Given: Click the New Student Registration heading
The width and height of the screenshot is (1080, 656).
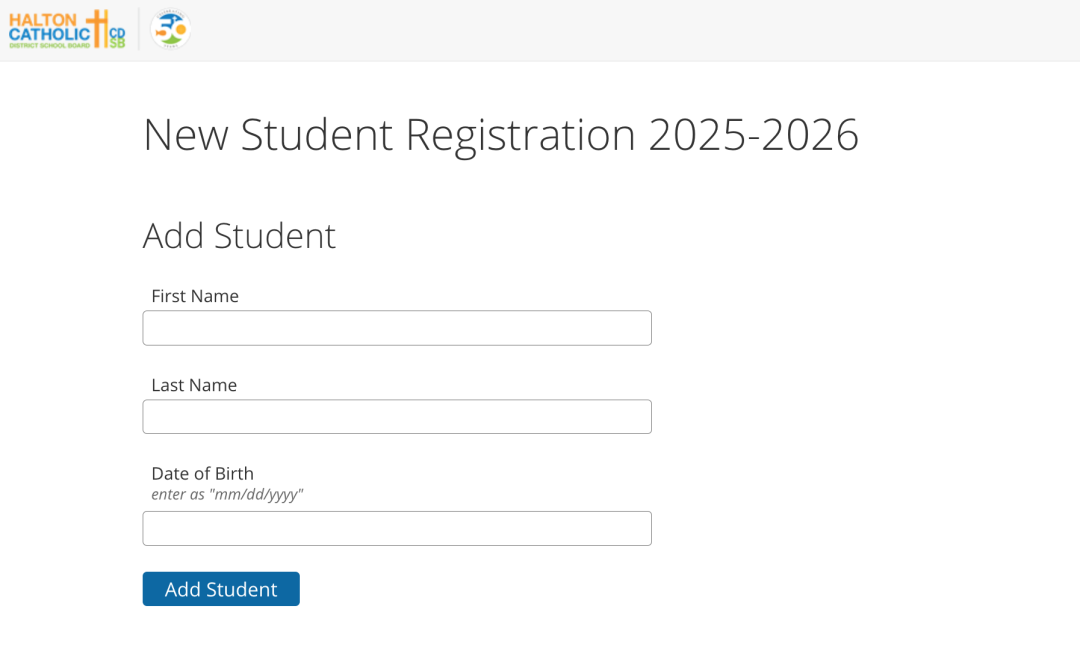Looking at the screenshot, I should click(x=501, y=134).
